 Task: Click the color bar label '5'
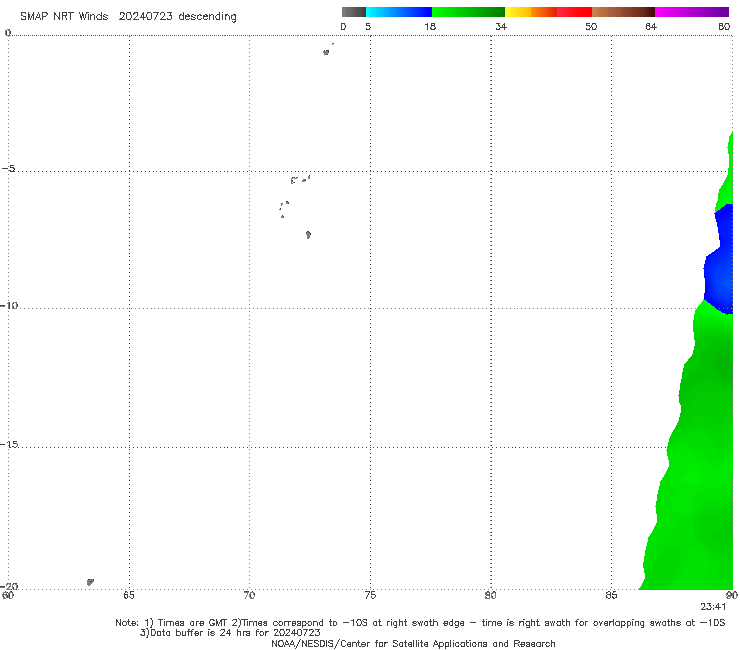point(368,26)
